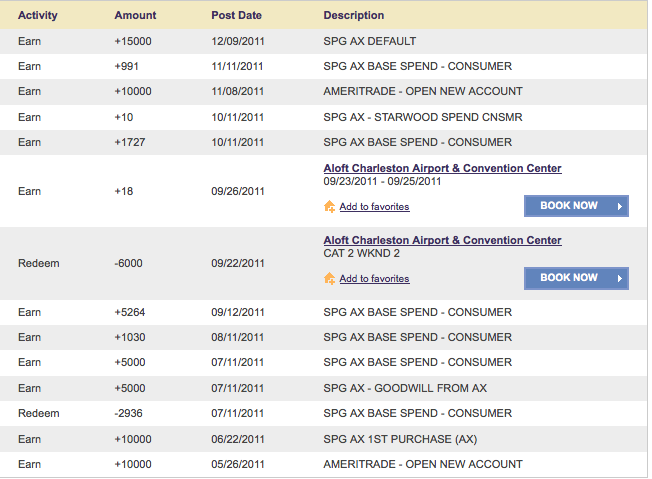Add to favorites link in -6000 Redeem row
This screenshot has height=479, width=652.
click(x=374, y=279)
